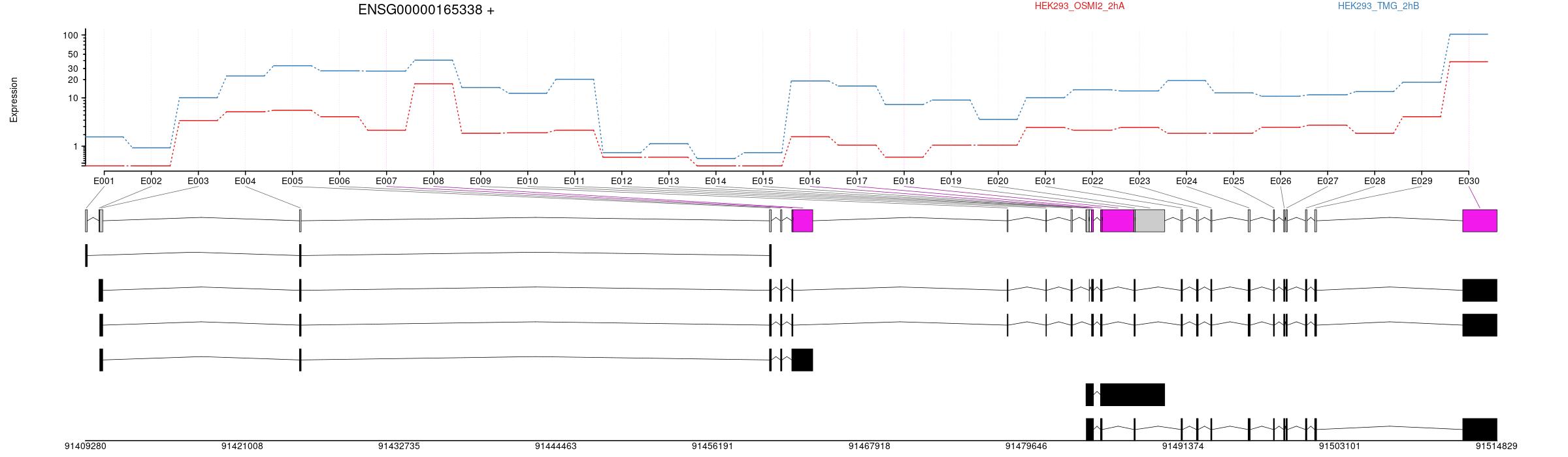
Task: Click the magenta terminal exon in gene model
Action: (x=1480, y=221)
